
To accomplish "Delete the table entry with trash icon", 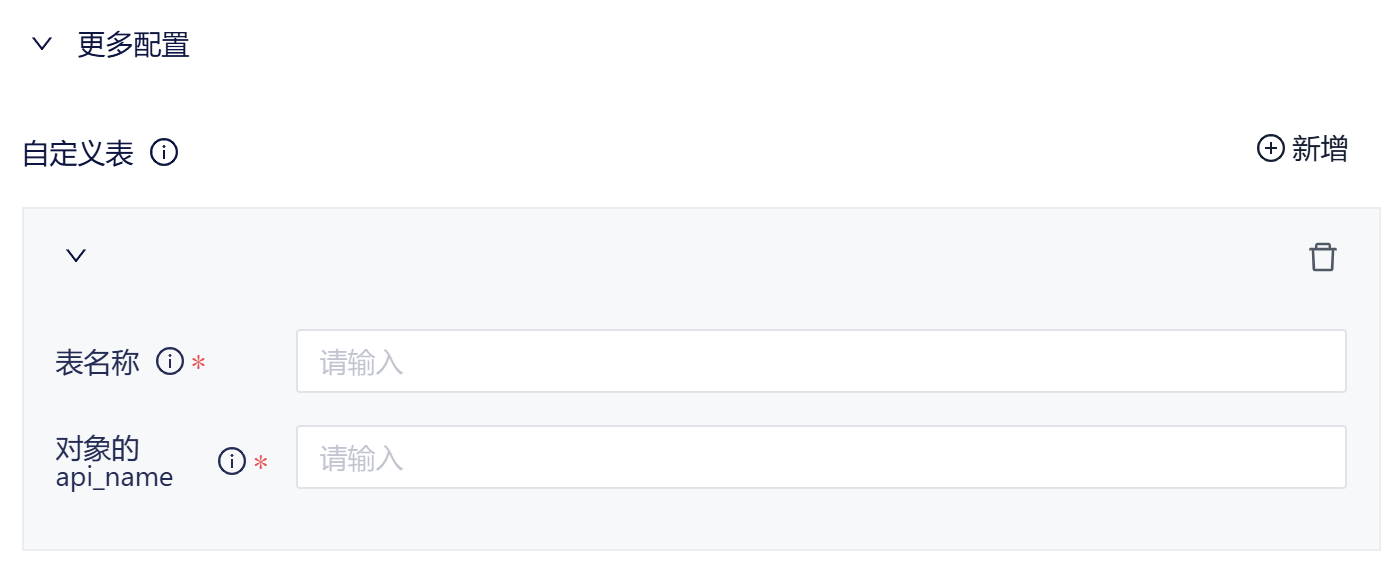I will [1322, 257].
